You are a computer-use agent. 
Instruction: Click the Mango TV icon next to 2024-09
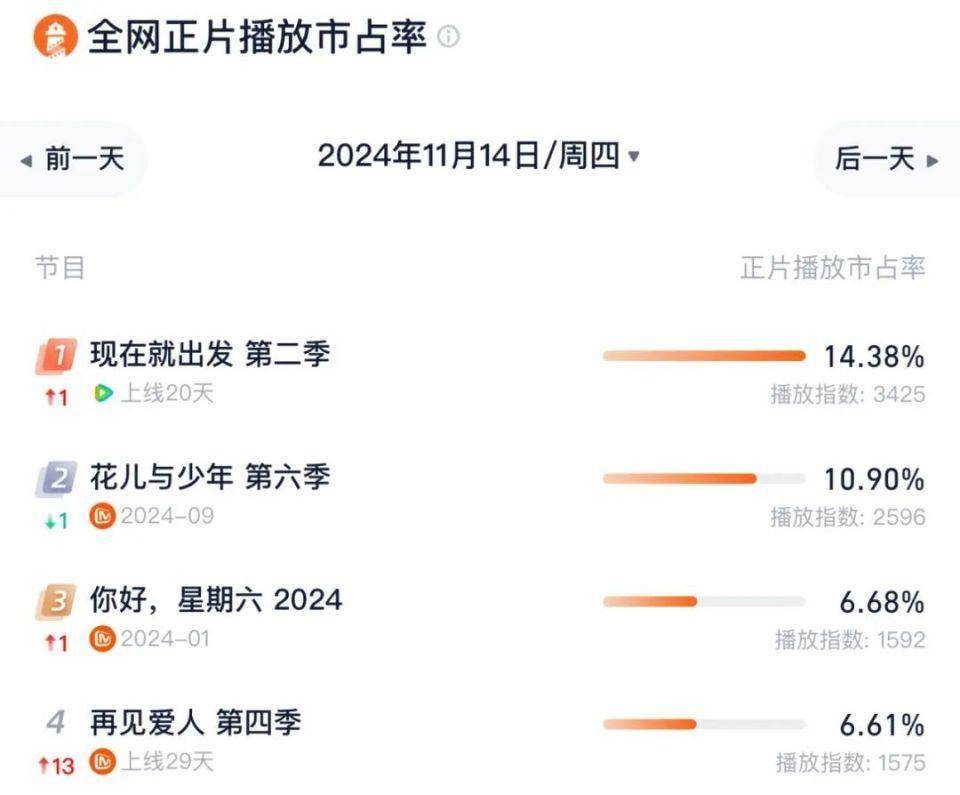[102, 516]
